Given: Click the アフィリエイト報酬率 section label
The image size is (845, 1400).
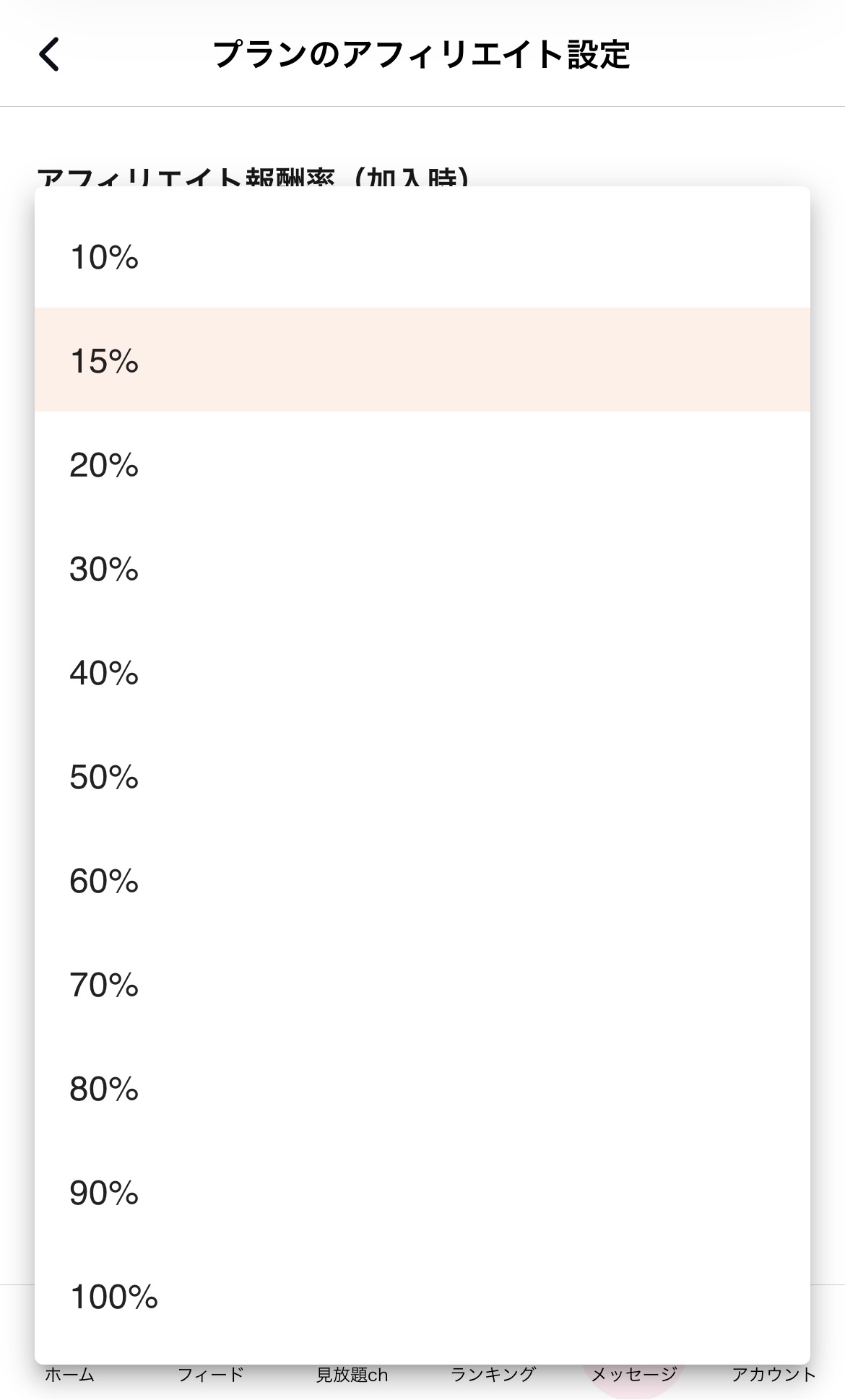Looking at the screenshot, I should click(186, 177).
